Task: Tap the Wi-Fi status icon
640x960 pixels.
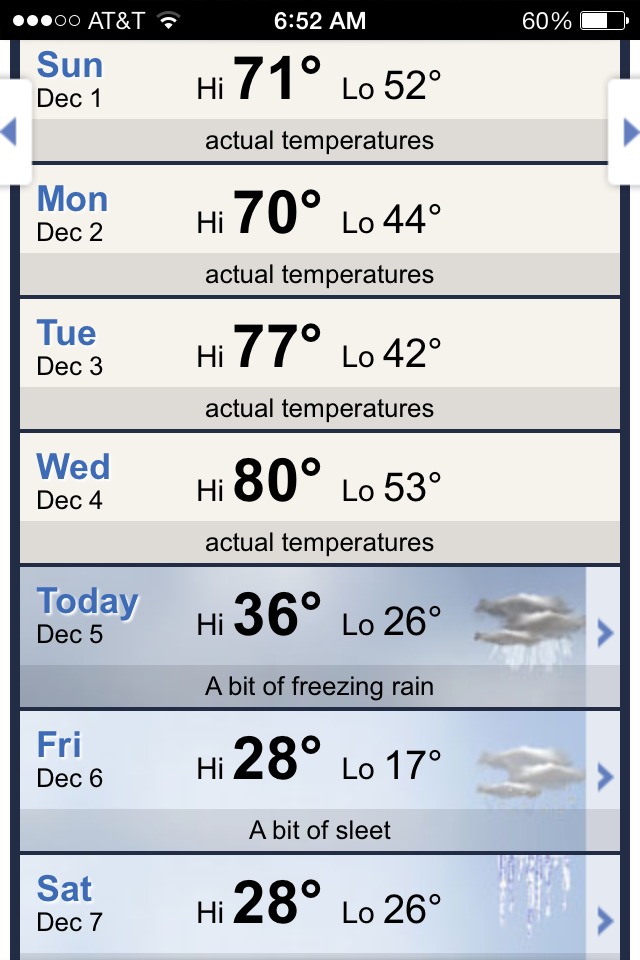Action: (x=168, y=20)
